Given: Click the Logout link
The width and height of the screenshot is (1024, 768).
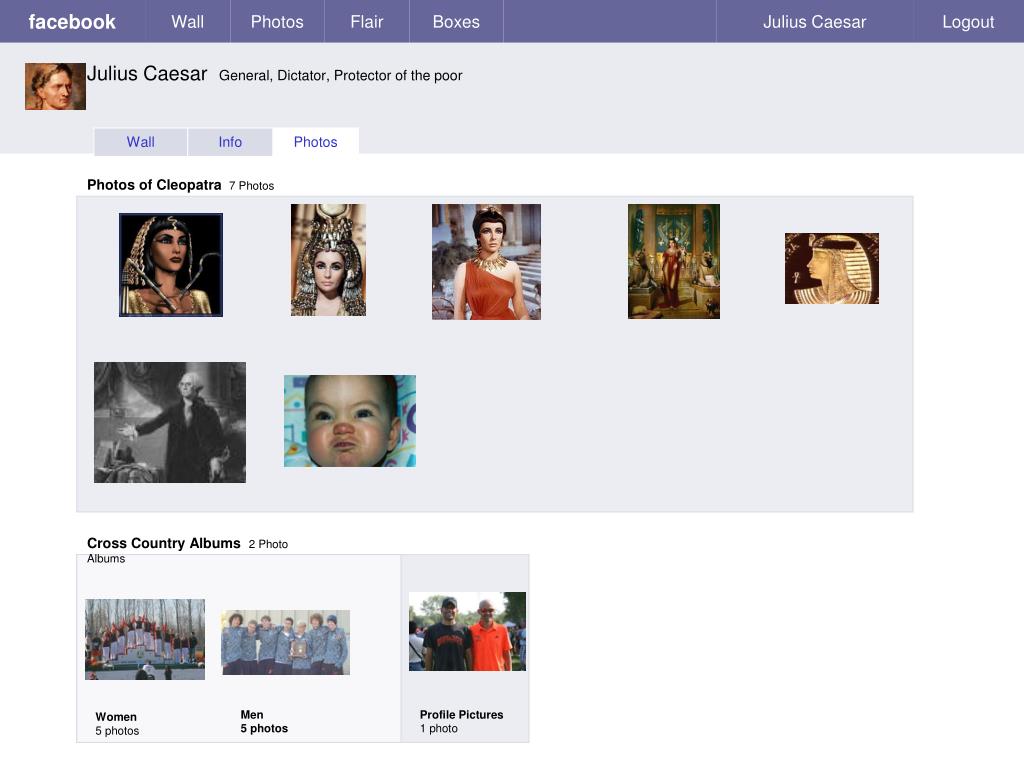Looking at the screenshot, I should [x=968, y=22].
